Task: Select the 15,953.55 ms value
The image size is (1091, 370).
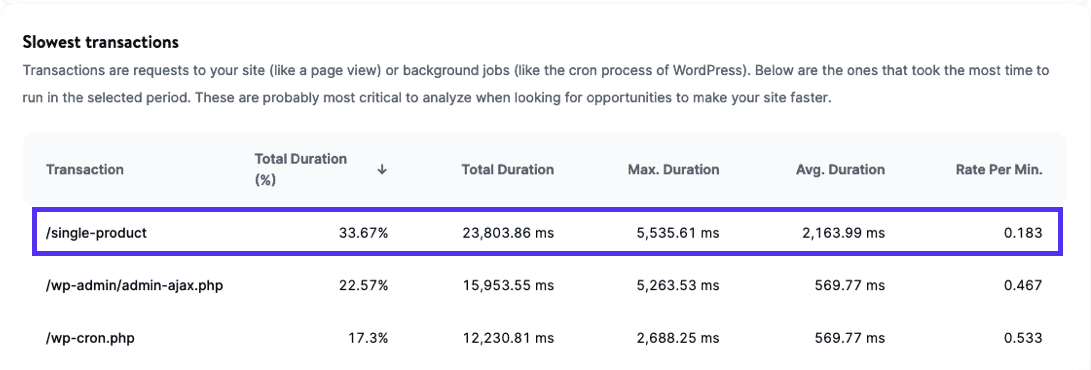Action: point(509,285)
